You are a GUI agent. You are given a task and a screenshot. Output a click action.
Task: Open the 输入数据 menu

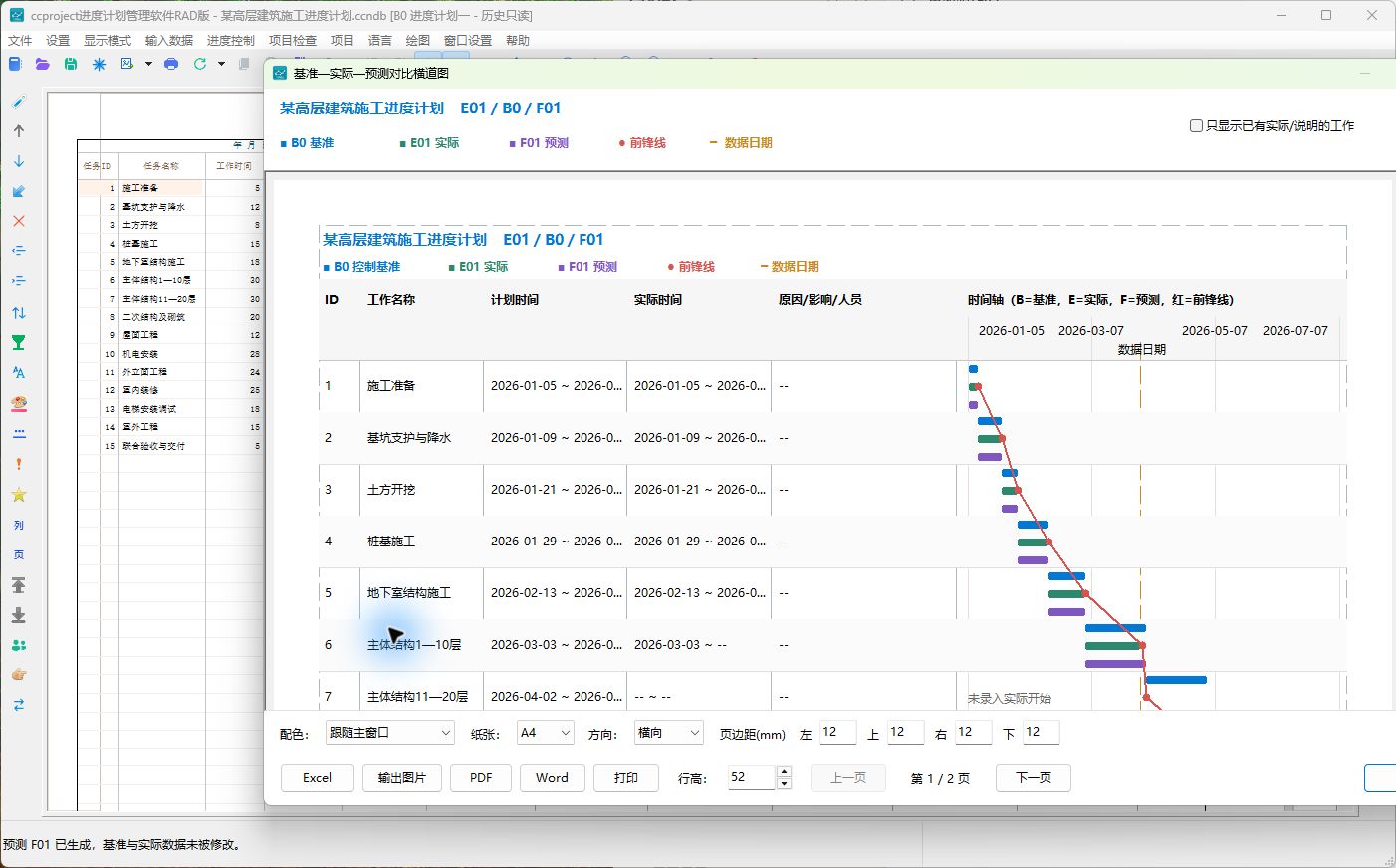coord(169,40)
